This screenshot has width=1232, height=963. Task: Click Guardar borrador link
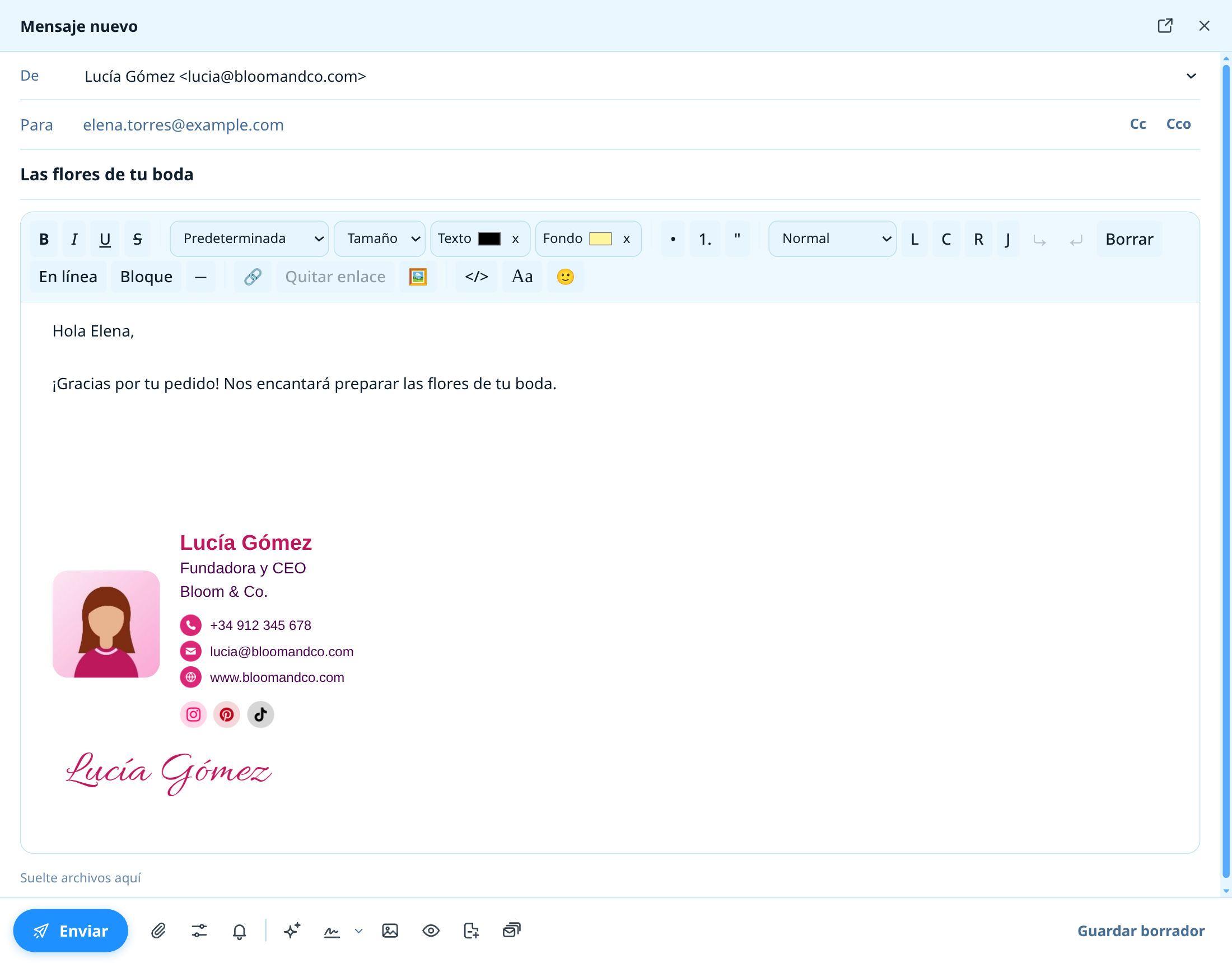[1141, 931]
